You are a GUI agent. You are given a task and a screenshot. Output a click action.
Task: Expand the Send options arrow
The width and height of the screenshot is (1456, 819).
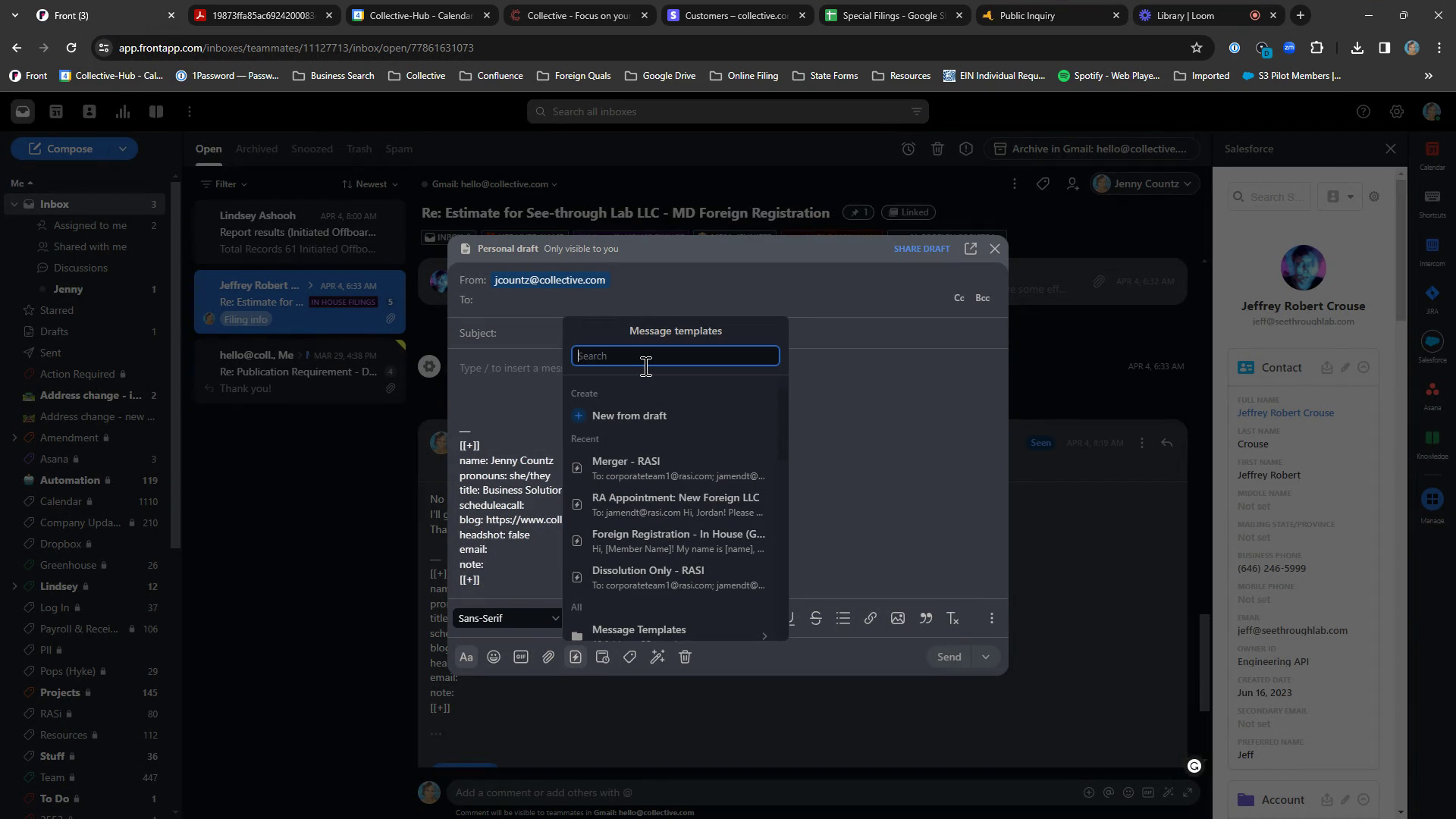pos(986,657)
